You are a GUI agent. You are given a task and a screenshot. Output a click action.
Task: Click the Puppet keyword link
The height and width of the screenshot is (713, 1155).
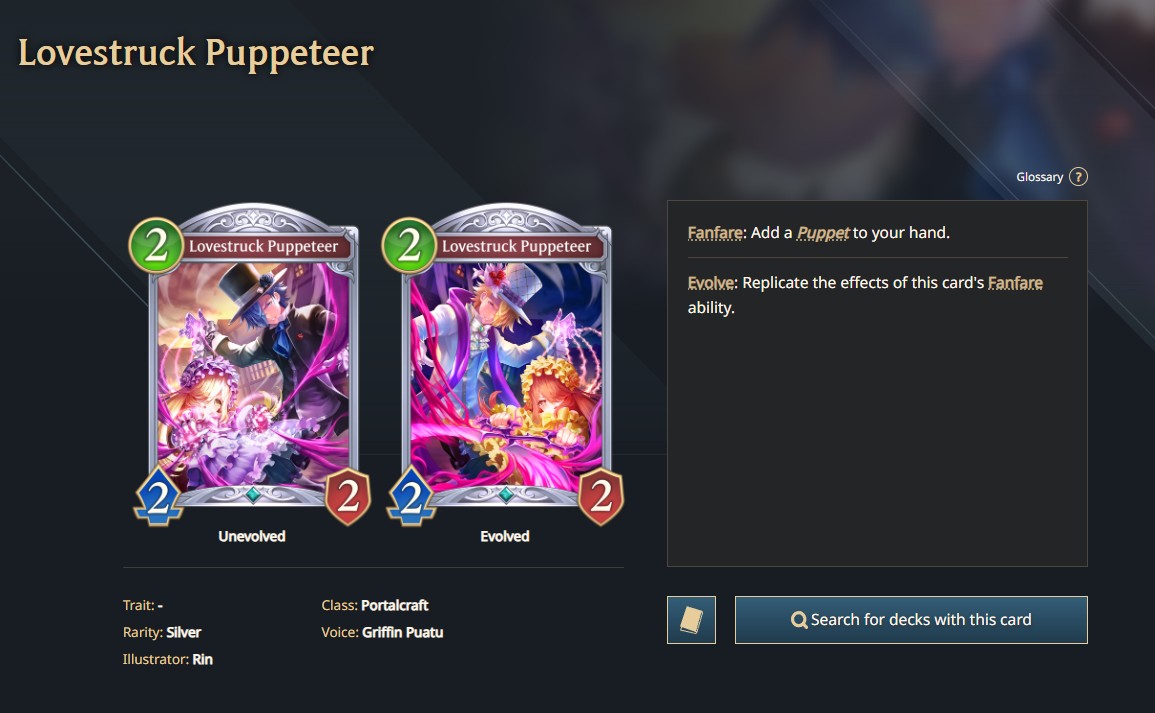pos(823,233)
